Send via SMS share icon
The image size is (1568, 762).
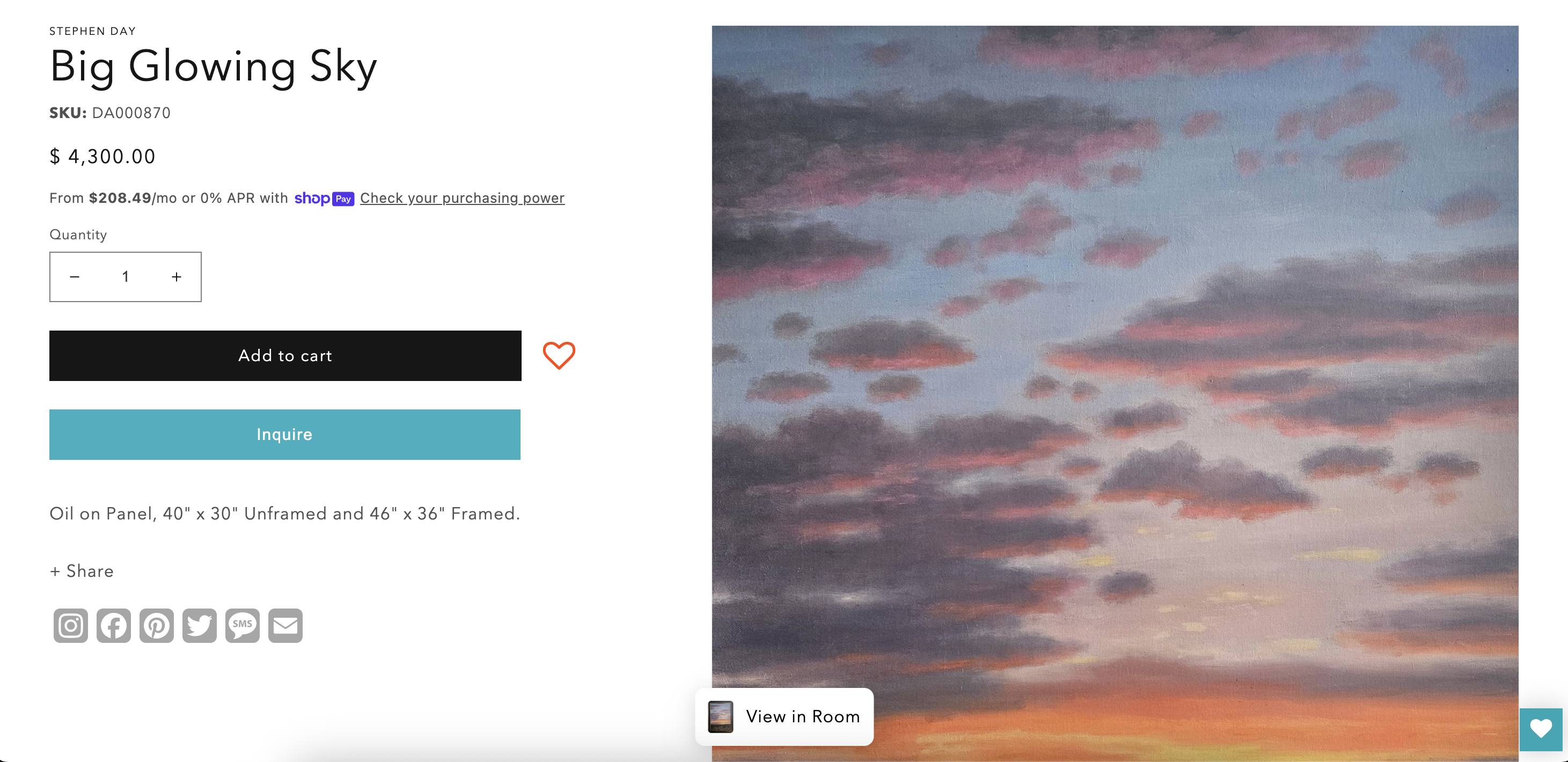[242, 625]
